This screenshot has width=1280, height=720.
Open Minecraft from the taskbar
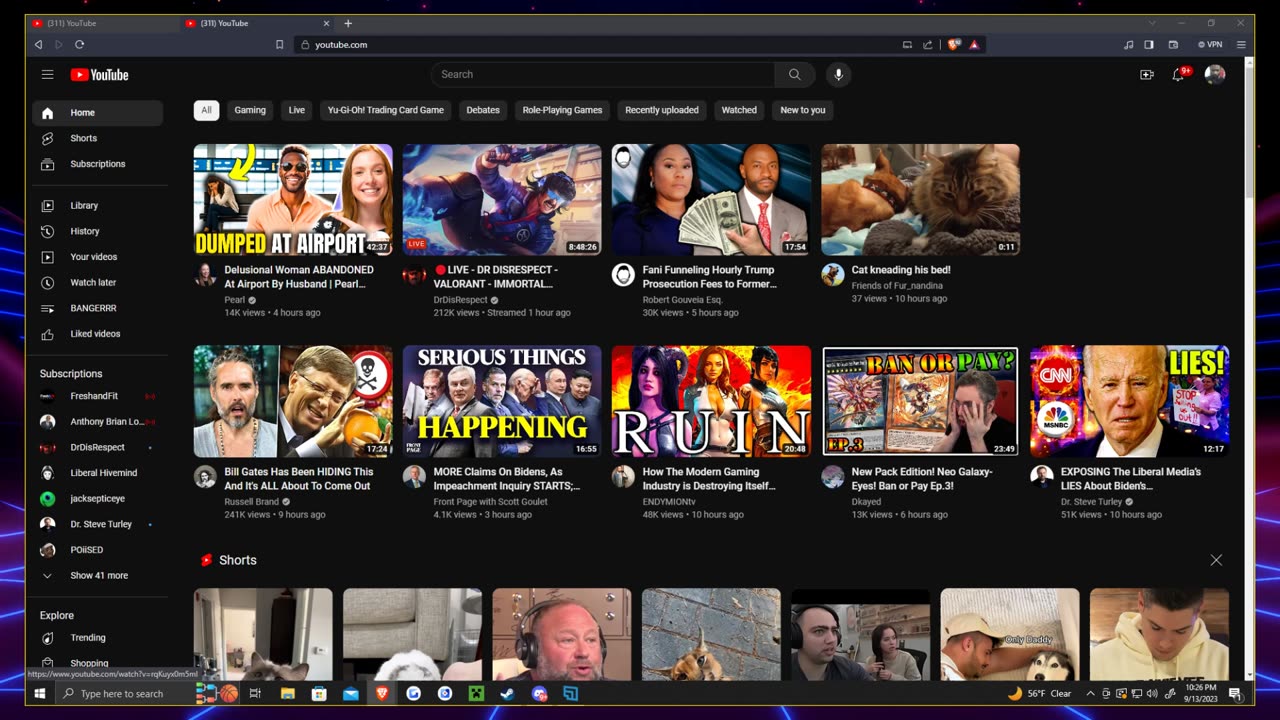click(x=476, y=693)
